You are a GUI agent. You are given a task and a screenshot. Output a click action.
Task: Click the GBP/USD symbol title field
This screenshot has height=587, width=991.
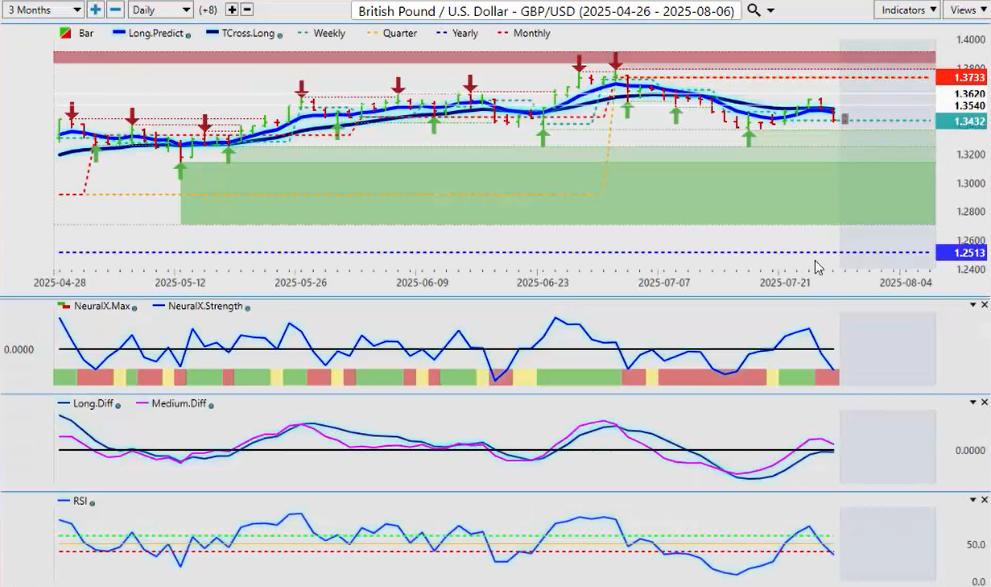pos(546,10)
